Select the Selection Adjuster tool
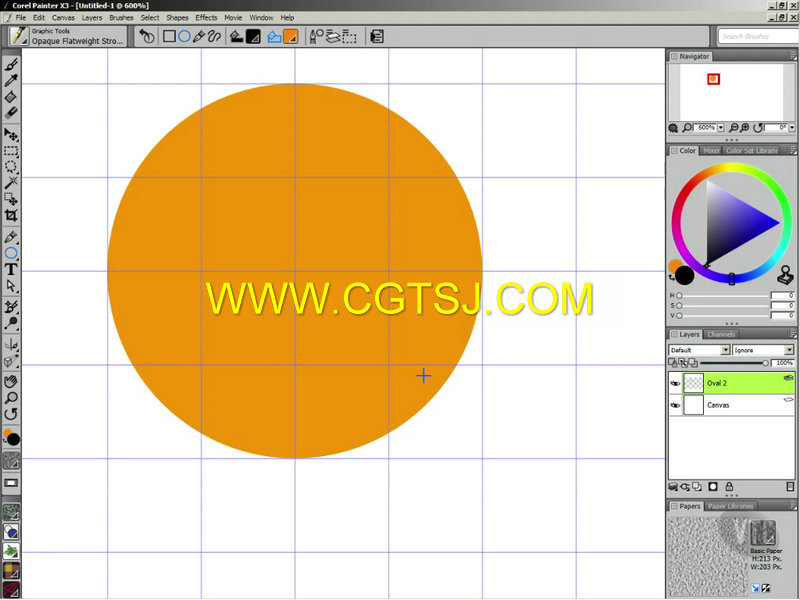 tap(11, 199)
